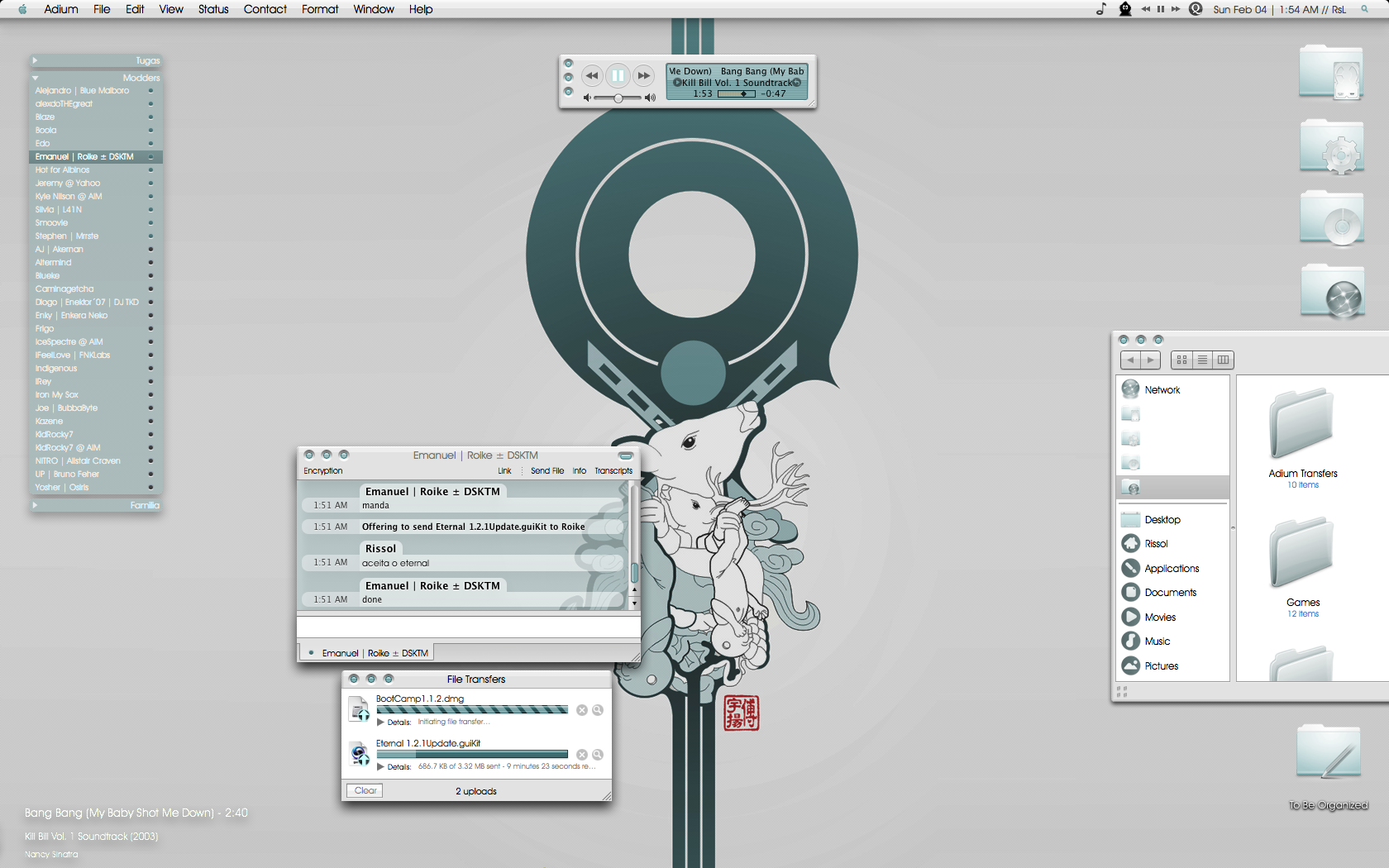The width and height of the screenshot is (1389, 868).
Task: Click the chat message input field
Action: [x=468, y=627]
